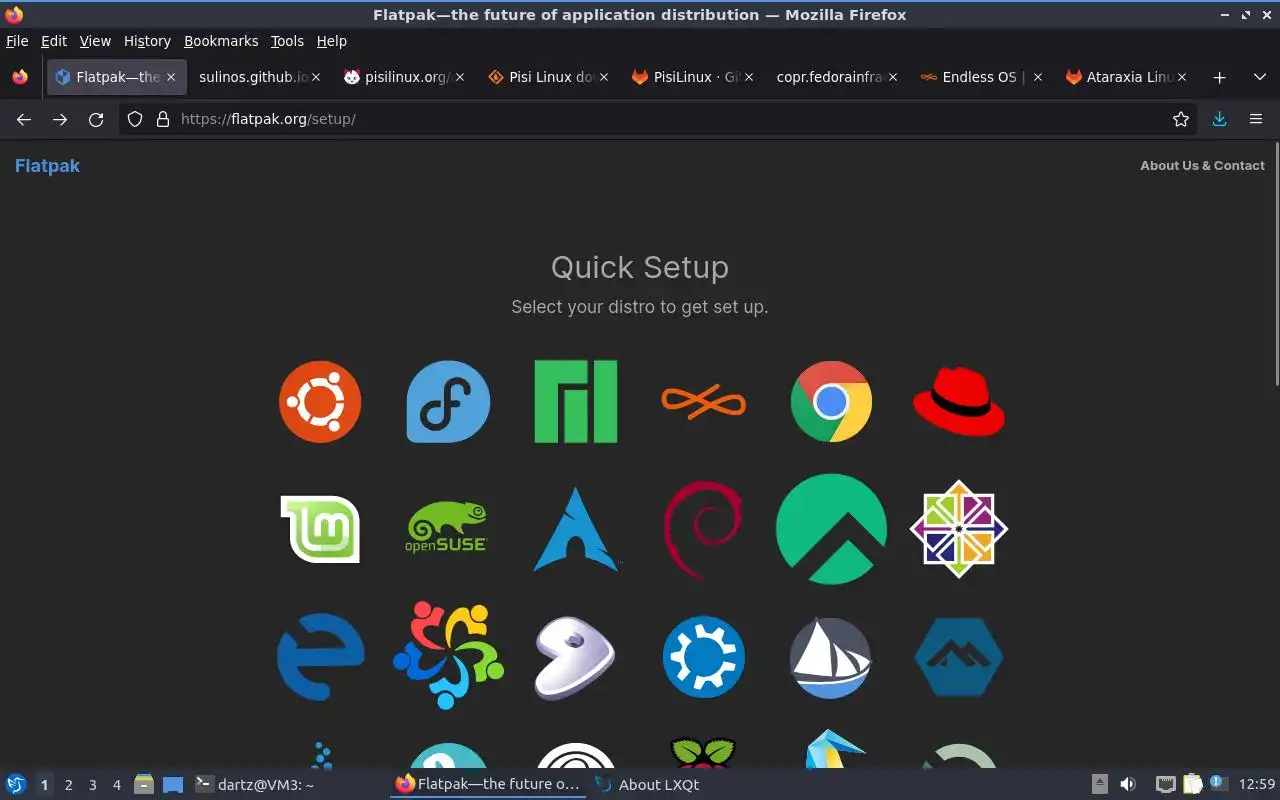
Task: Switch to the pisilinux.org tab
Action: click(405, 77)
